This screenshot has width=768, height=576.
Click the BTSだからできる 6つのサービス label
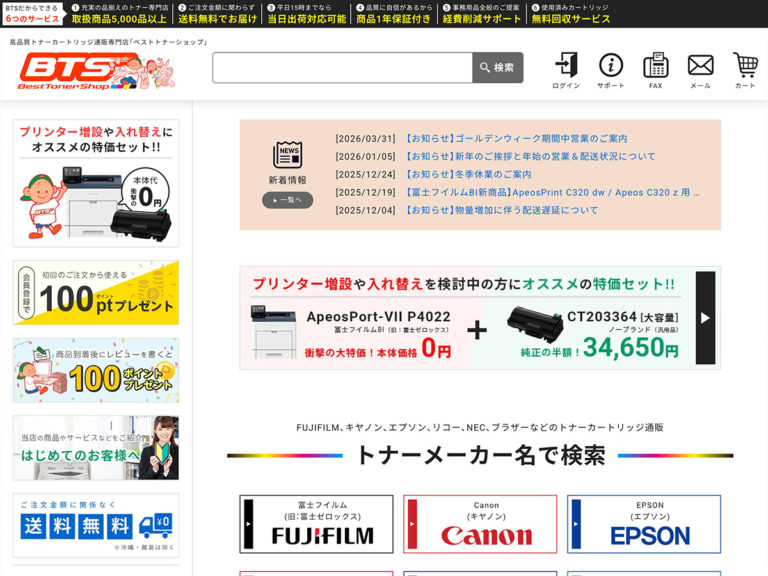point(33,14)
